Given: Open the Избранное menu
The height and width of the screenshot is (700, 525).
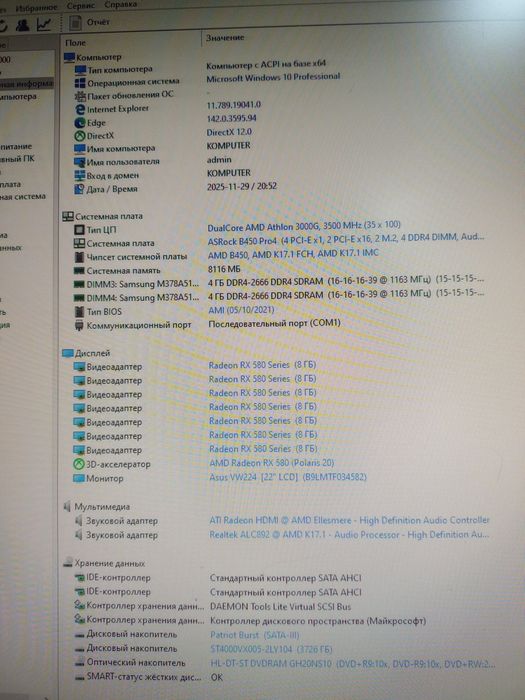Looking at the screenshot, I should click(36, 8).
